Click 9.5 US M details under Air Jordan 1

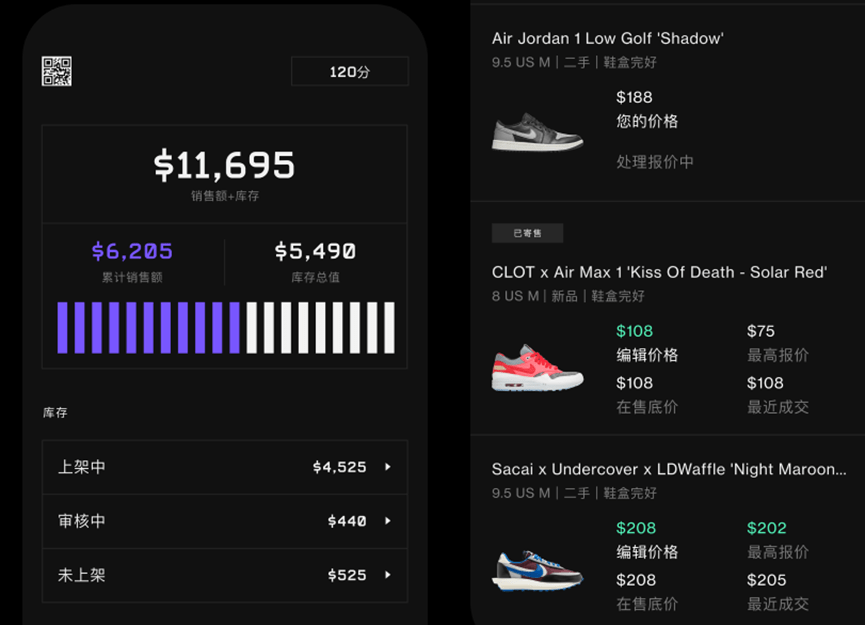click(x=574, y=62)
